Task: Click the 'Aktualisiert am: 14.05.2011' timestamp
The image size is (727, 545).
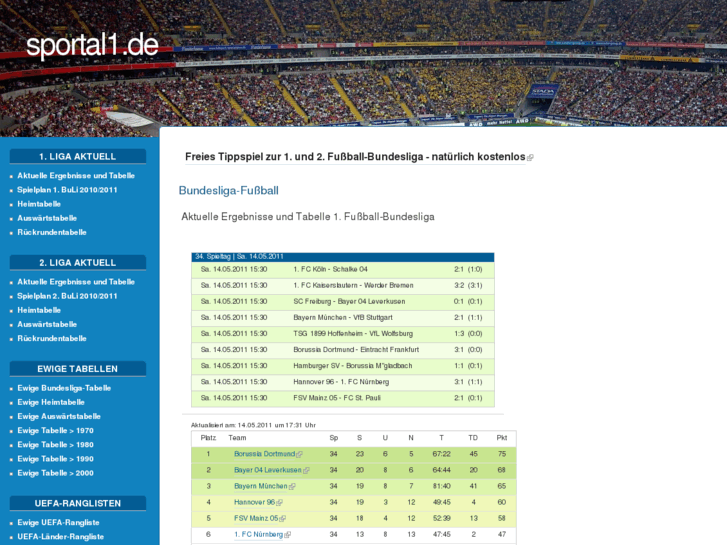Action: (x=254, y=425)
